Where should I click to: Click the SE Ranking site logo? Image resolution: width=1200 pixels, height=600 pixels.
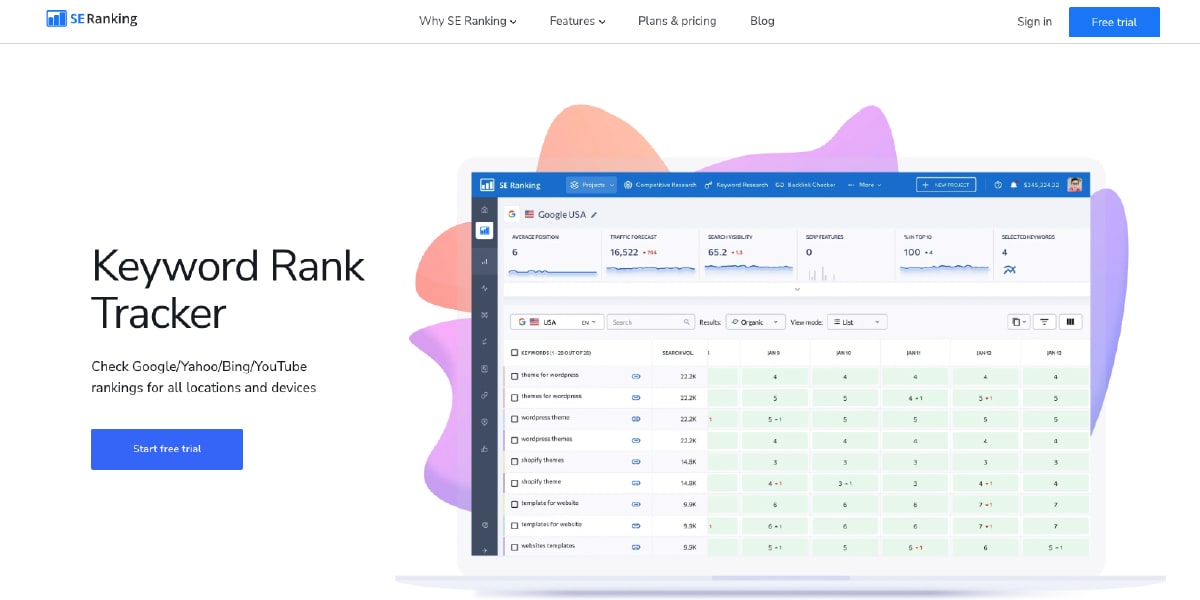[x=92, y=19]
